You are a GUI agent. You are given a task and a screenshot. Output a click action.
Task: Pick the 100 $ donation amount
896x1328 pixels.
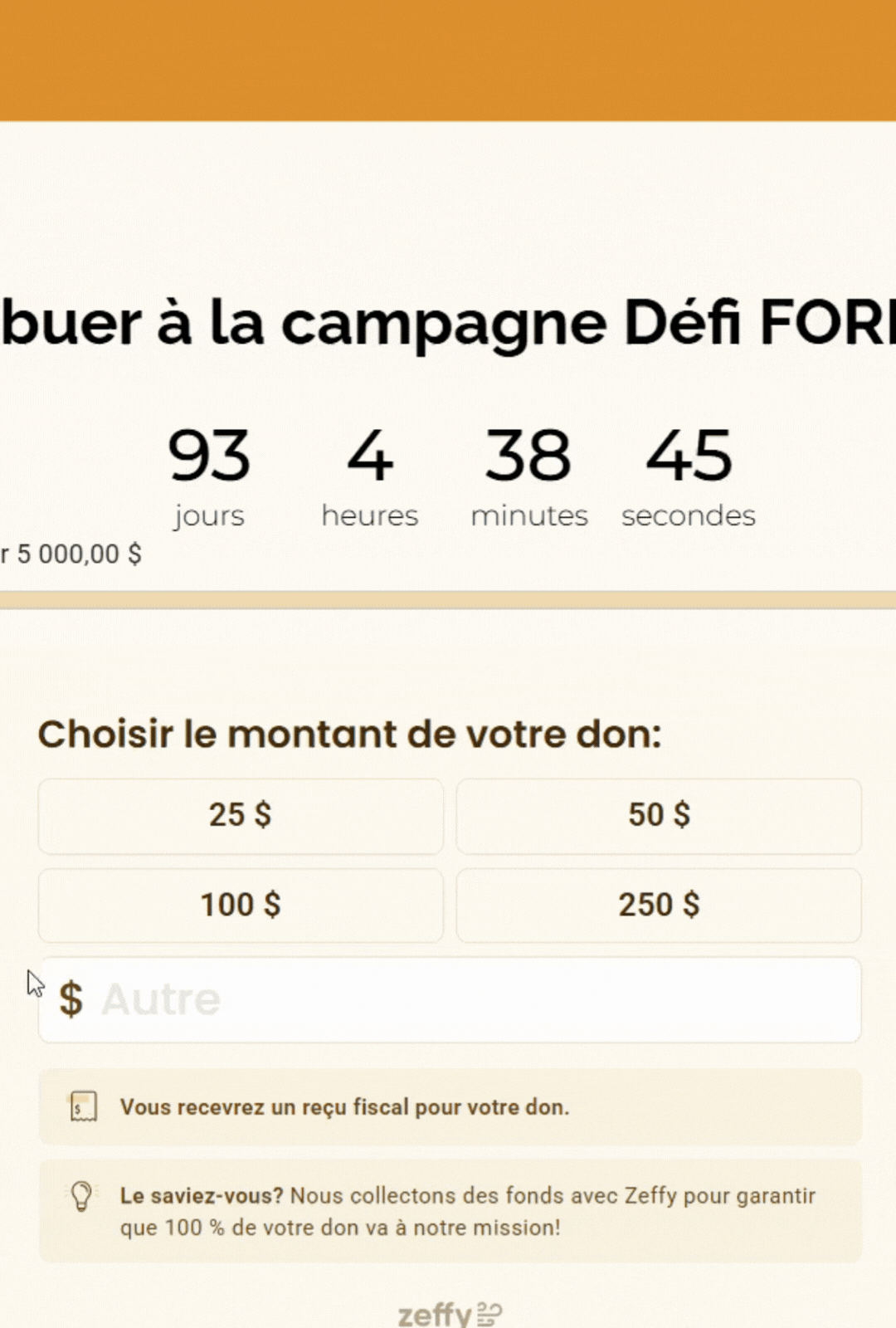[x=241, y=906]
